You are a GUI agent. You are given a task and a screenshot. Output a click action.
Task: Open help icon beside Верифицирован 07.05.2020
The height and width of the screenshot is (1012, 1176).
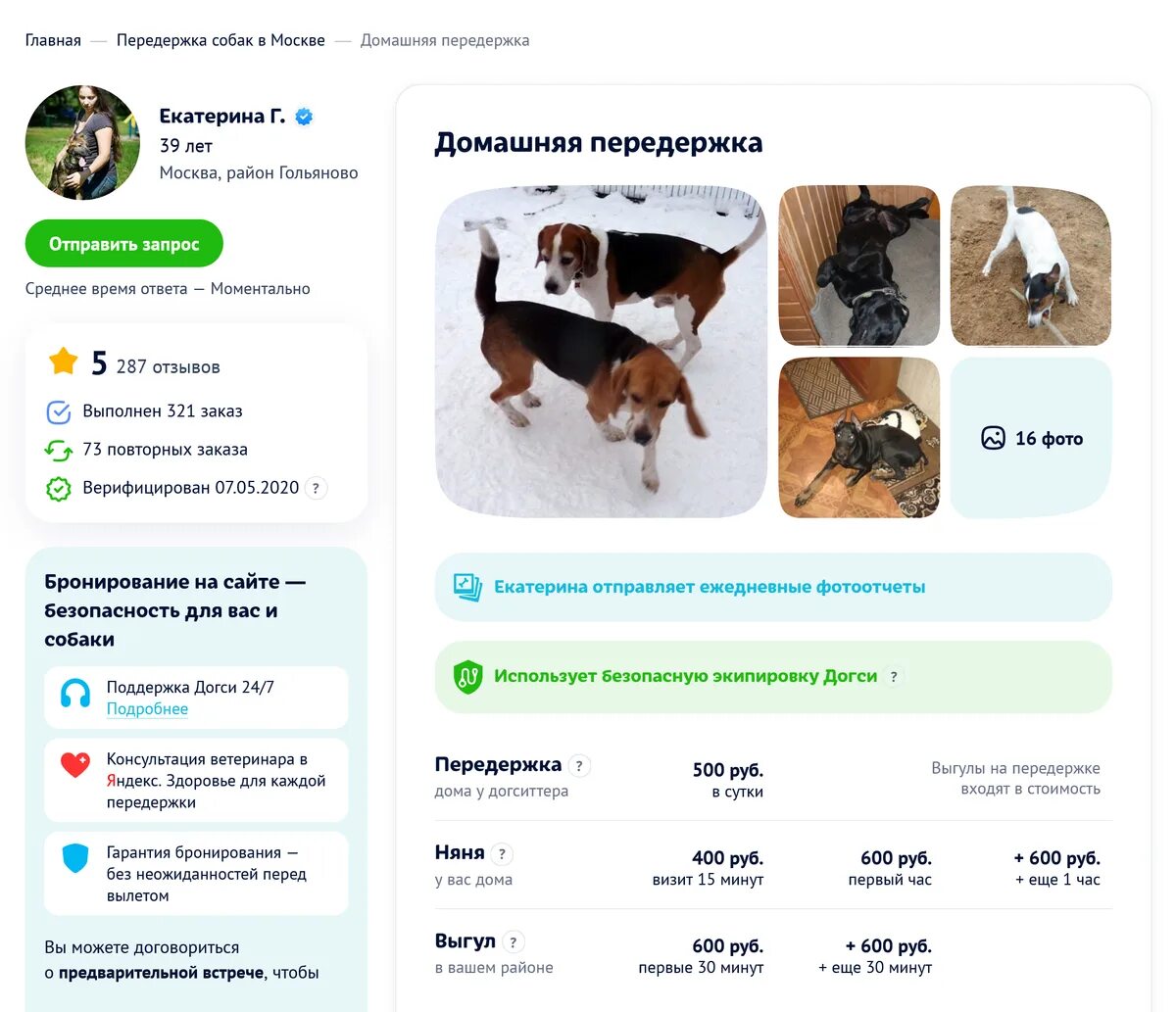316,488
